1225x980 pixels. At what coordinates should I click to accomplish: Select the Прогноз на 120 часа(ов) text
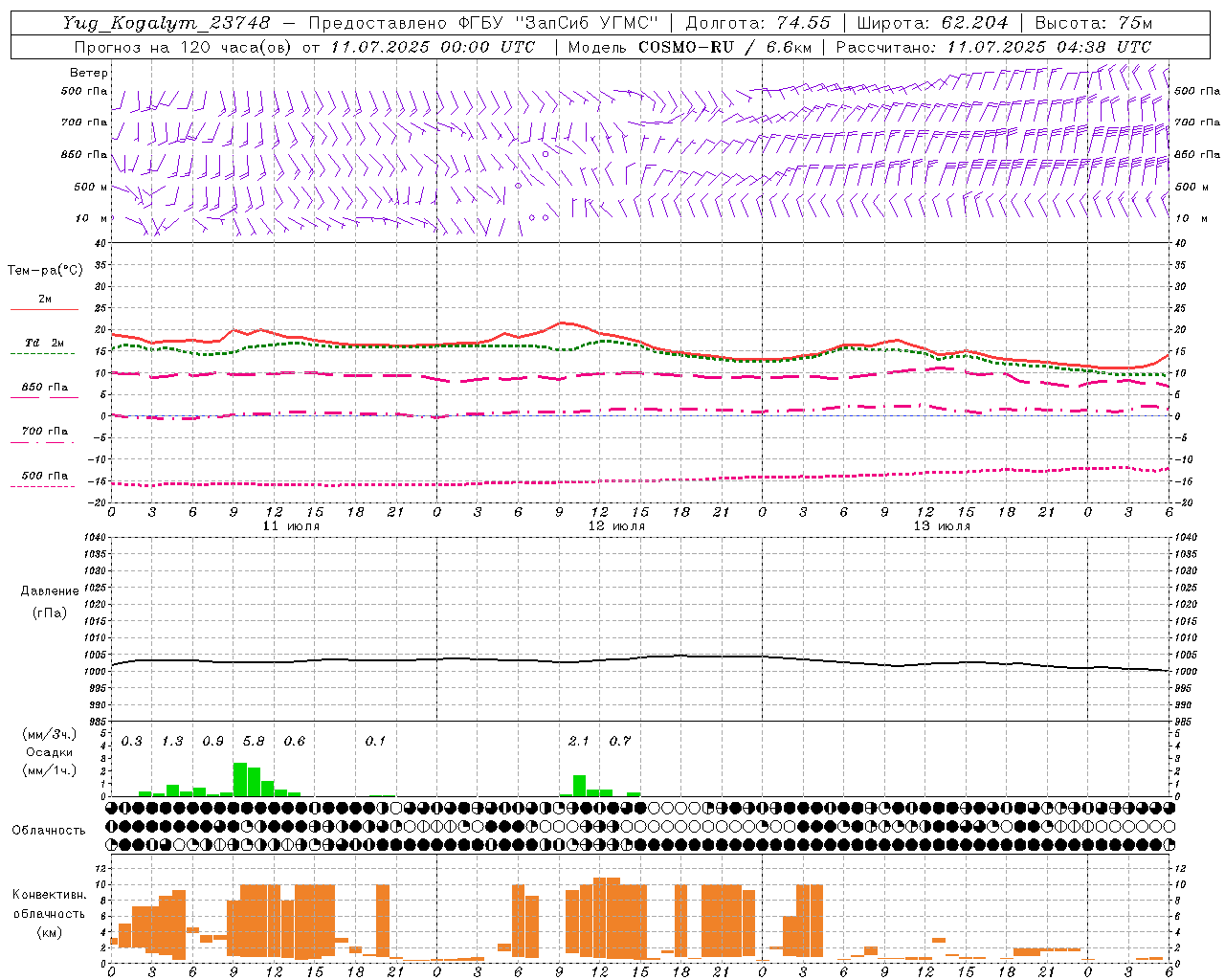[x=184, y=47]
